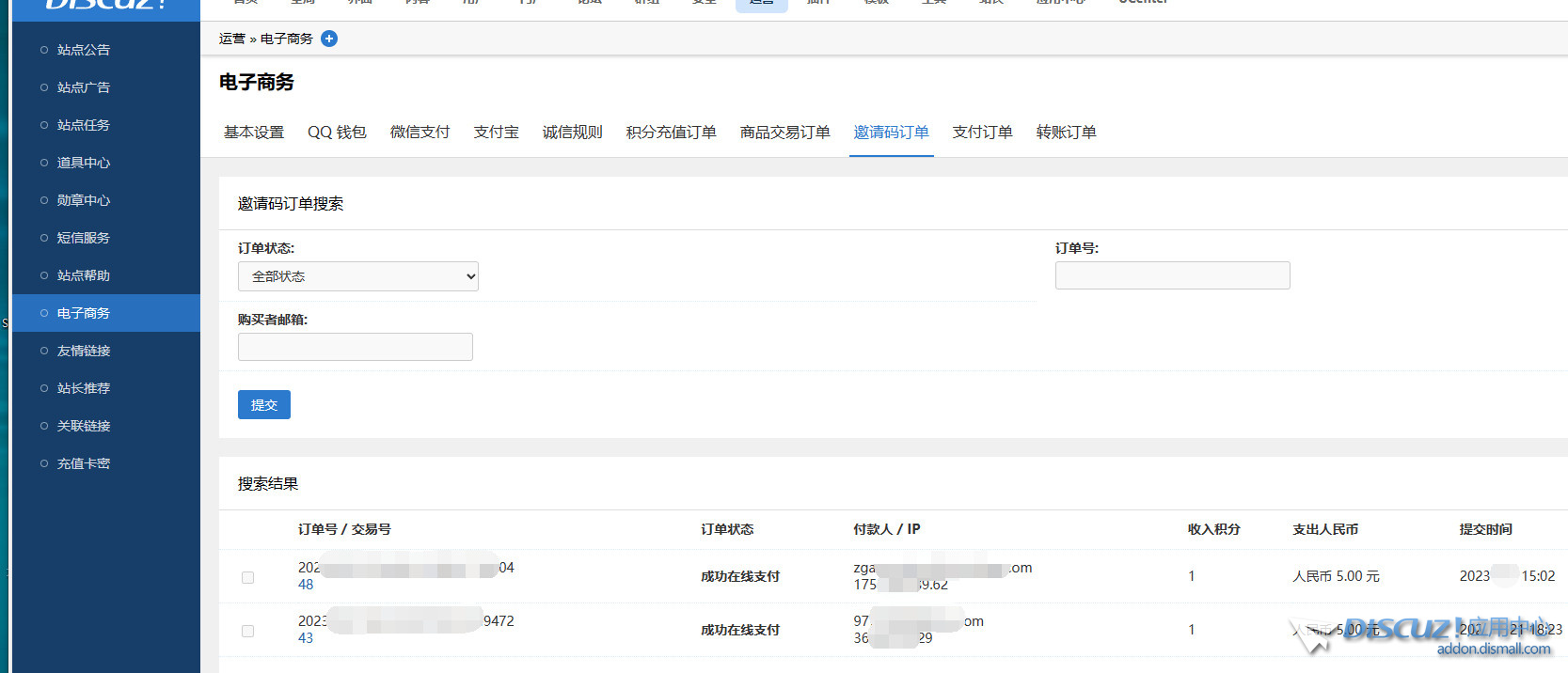1568x673 pixels.
Task: Open the 43 link in the second order row
Action: coord(306,638)
